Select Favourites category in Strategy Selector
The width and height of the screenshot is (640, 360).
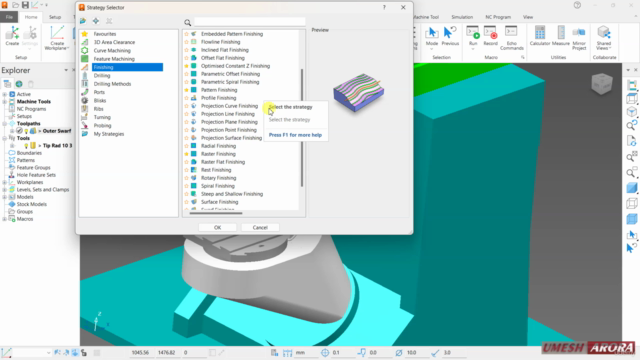[x=104, y=34]
